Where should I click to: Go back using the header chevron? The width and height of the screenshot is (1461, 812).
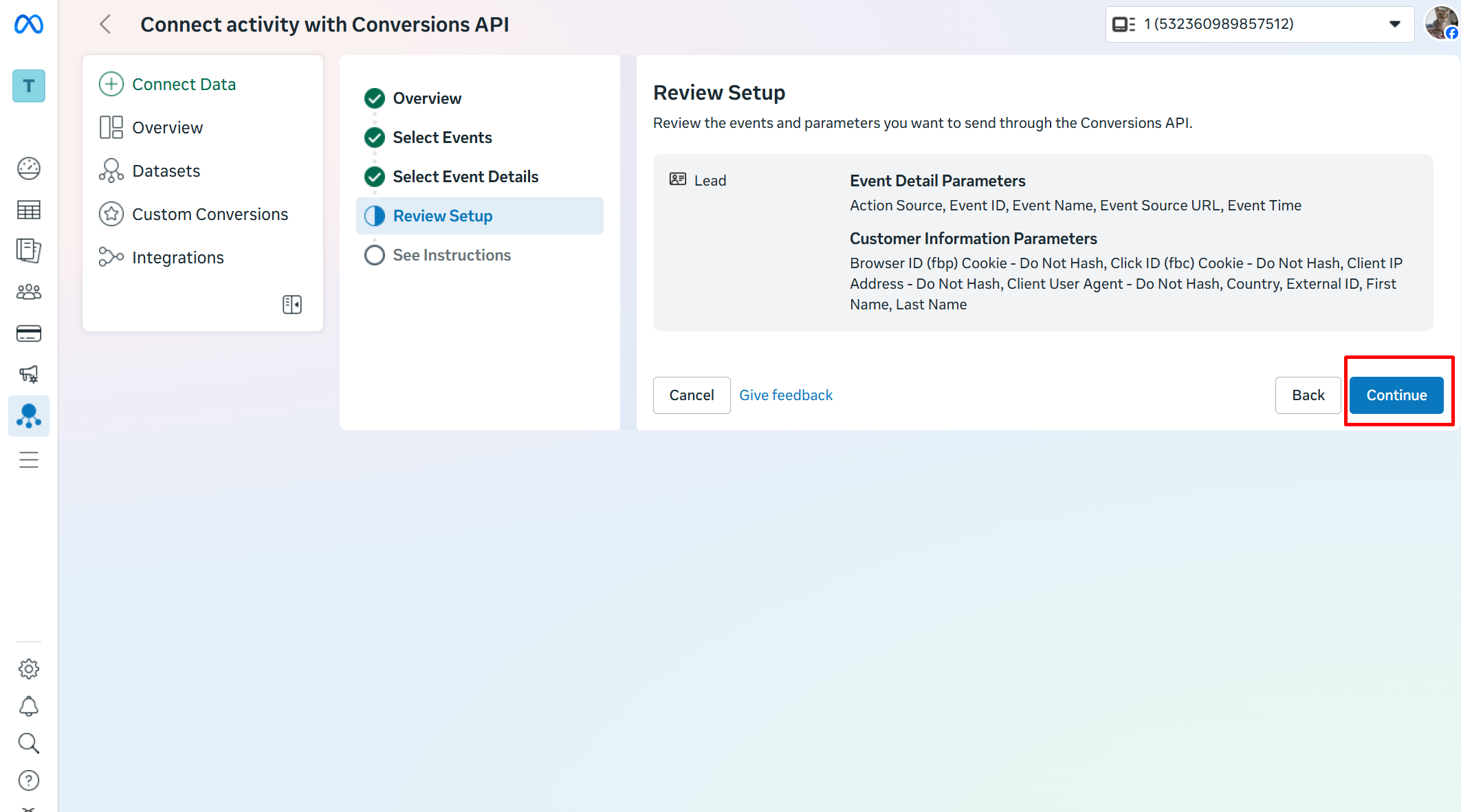click(x=105, y=25)
